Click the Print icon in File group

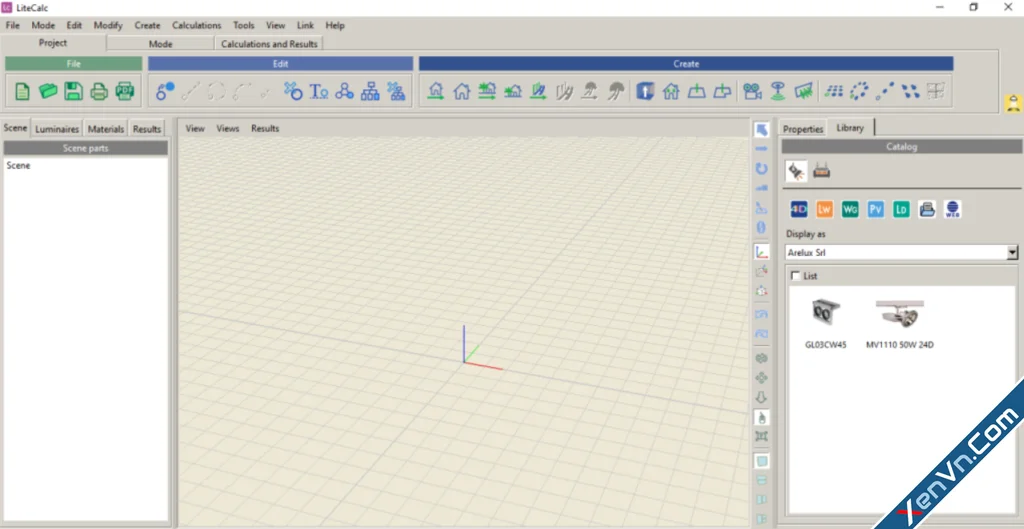point(99,91)
